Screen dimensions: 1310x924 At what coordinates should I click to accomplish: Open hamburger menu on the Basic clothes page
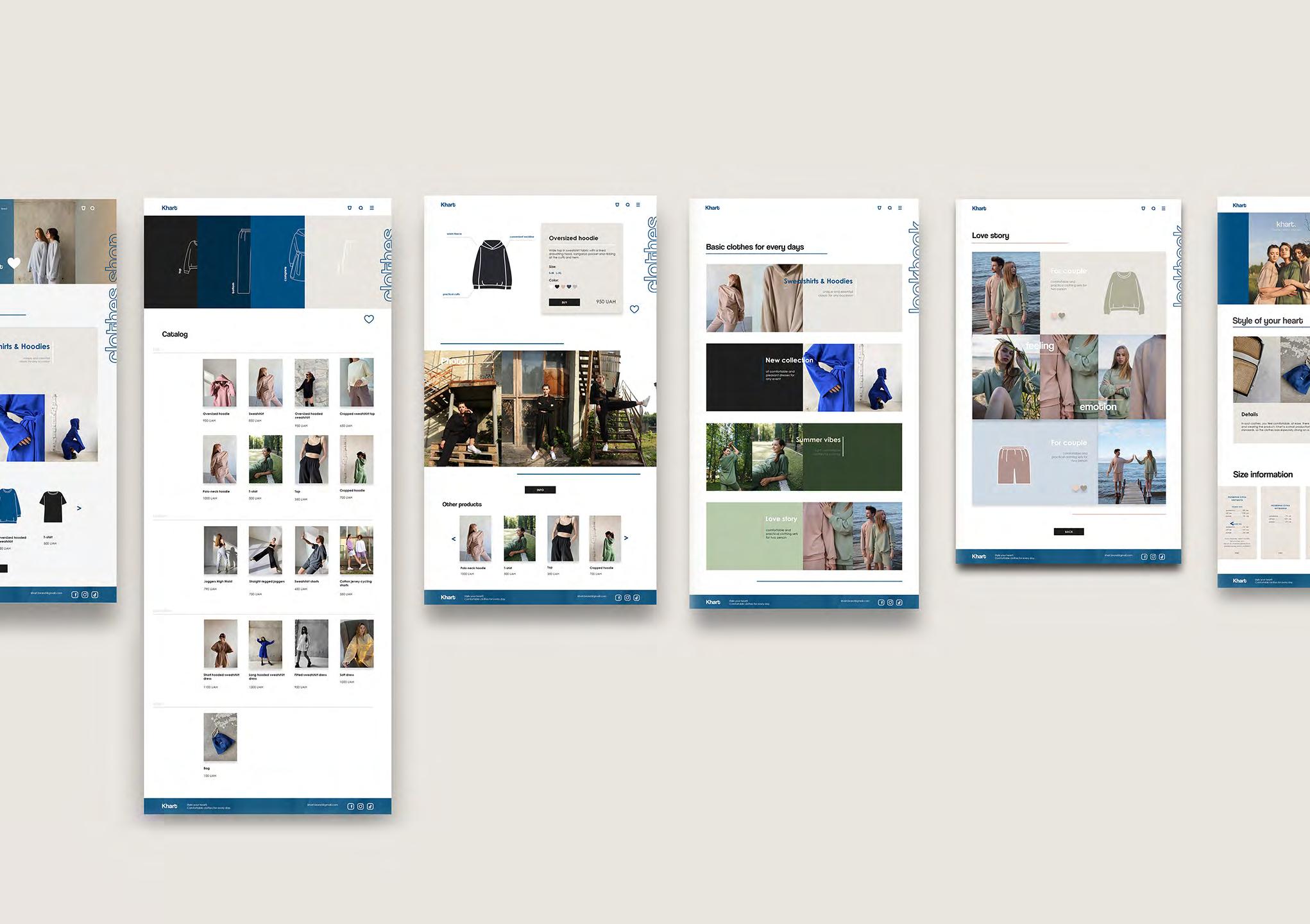click(x=900, y=208)
